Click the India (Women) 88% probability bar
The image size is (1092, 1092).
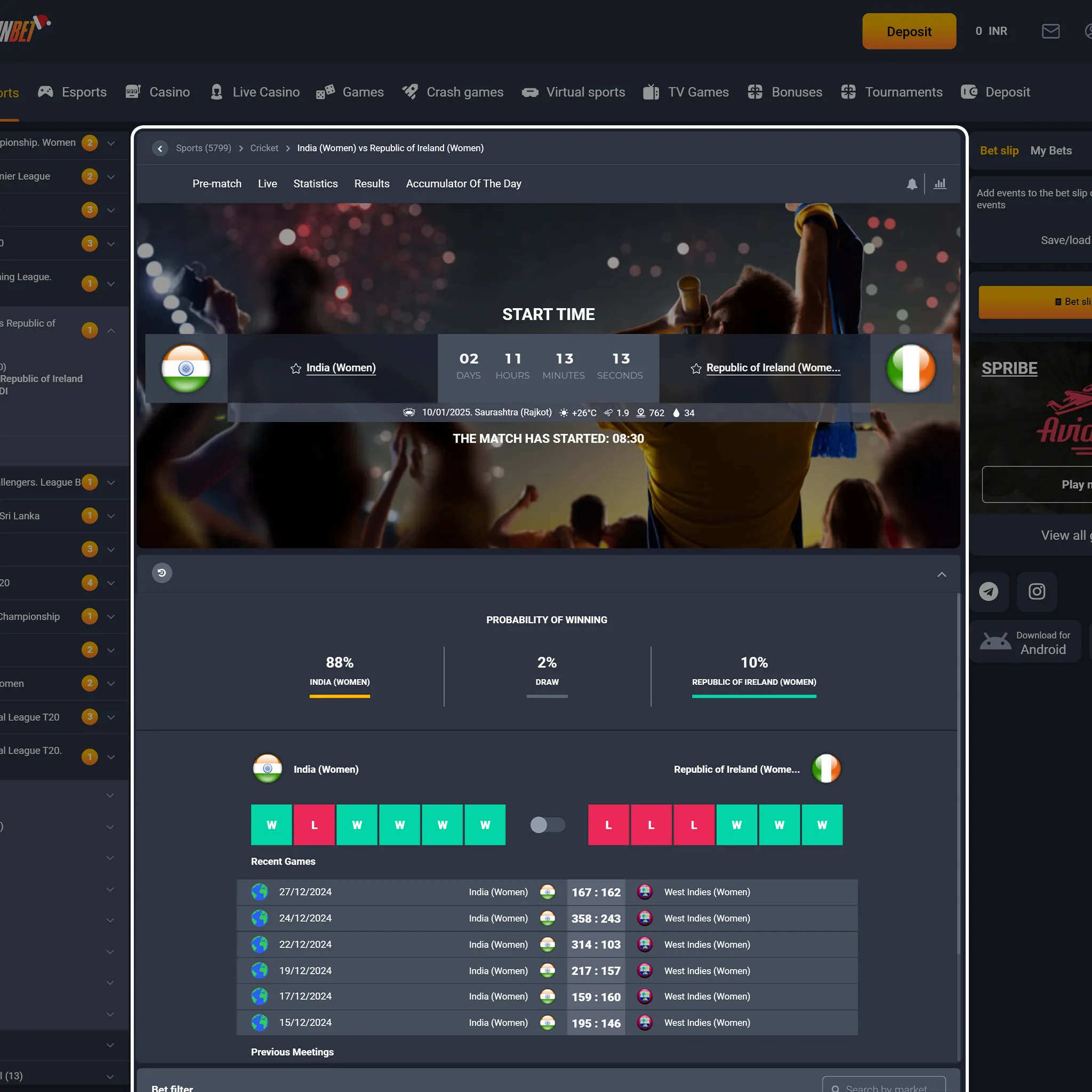coord(340,696)
